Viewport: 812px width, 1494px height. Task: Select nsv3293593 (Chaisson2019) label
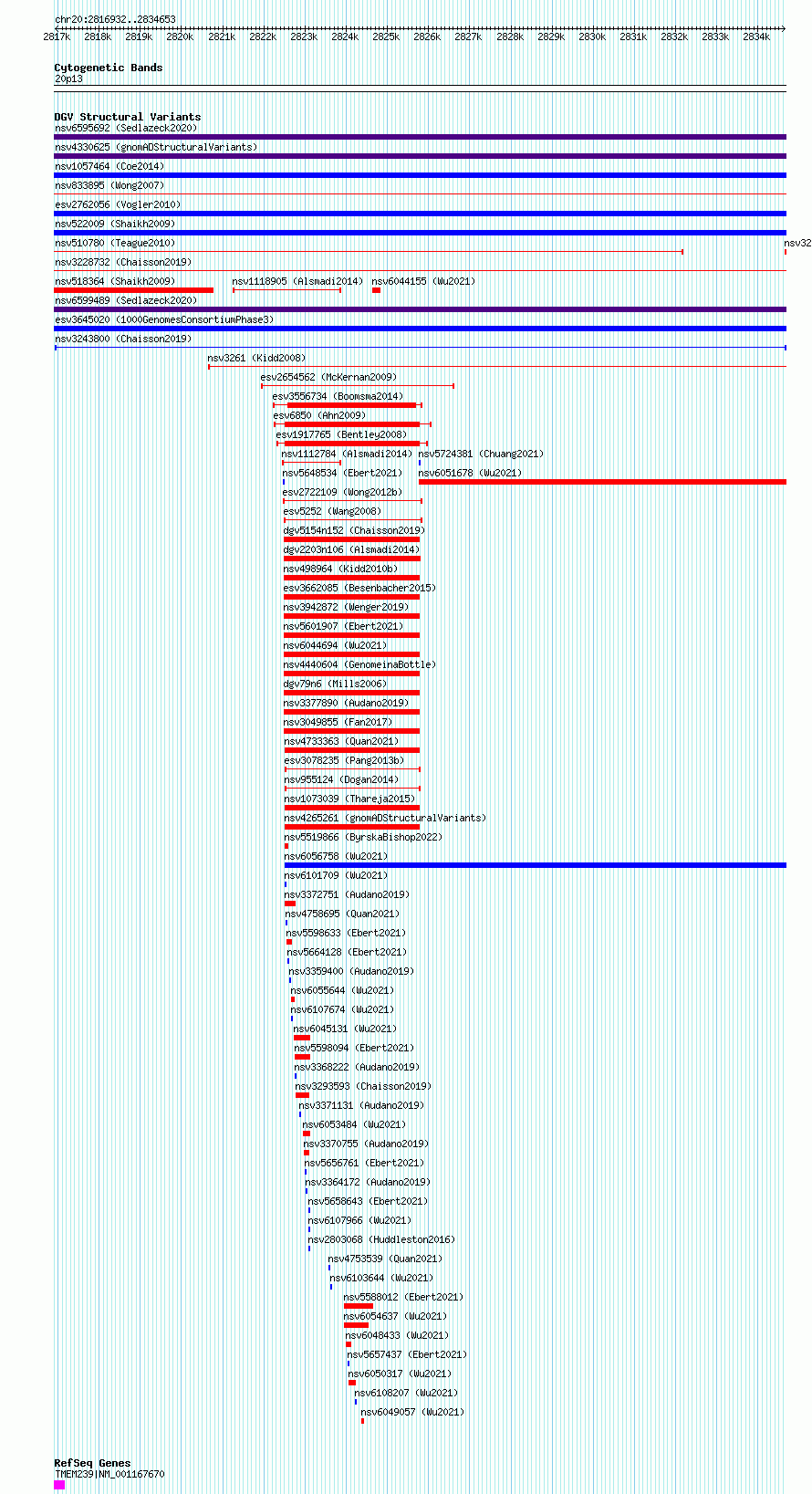pyautogui.click(x=364, y=1086)
